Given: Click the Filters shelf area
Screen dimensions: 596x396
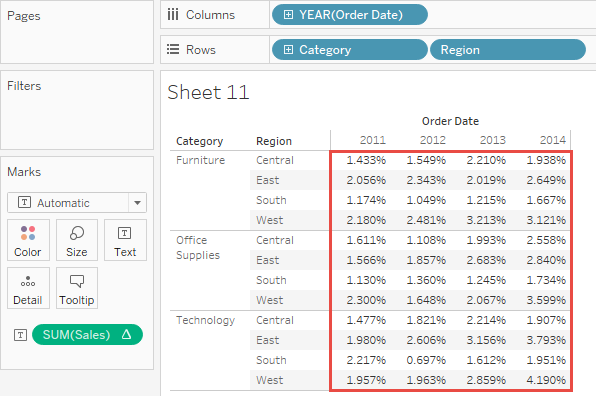Looking at the screenshot, I should coord(77,110).
